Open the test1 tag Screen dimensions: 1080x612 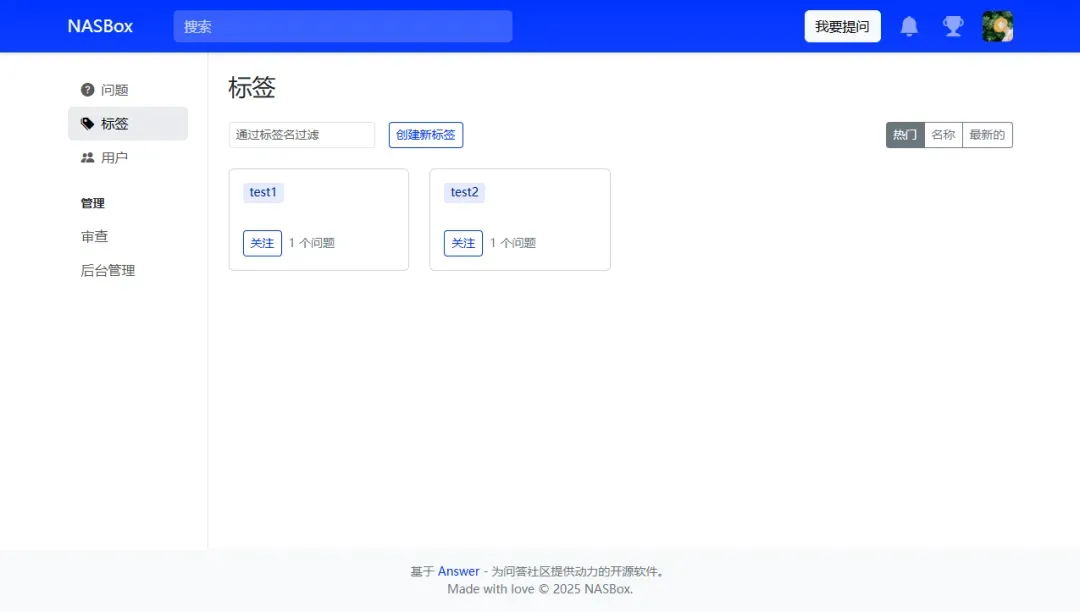[x=263, y=192]
